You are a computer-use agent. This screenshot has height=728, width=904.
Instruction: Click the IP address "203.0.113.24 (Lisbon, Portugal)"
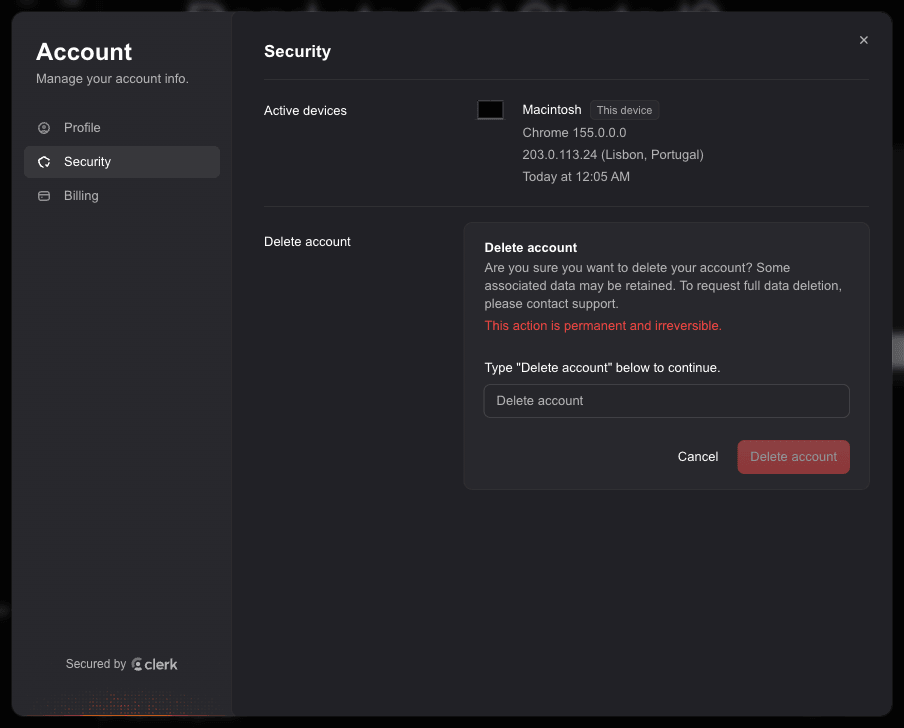click(613, 154)
